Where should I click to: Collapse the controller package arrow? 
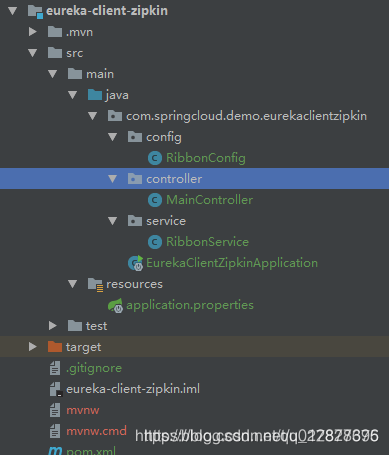point(113,179)
